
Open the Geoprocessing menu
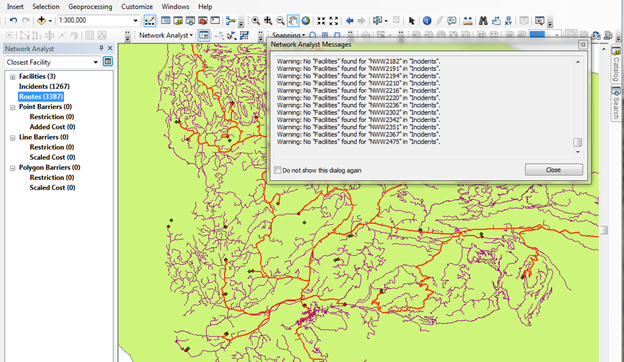tap(90, 7)
